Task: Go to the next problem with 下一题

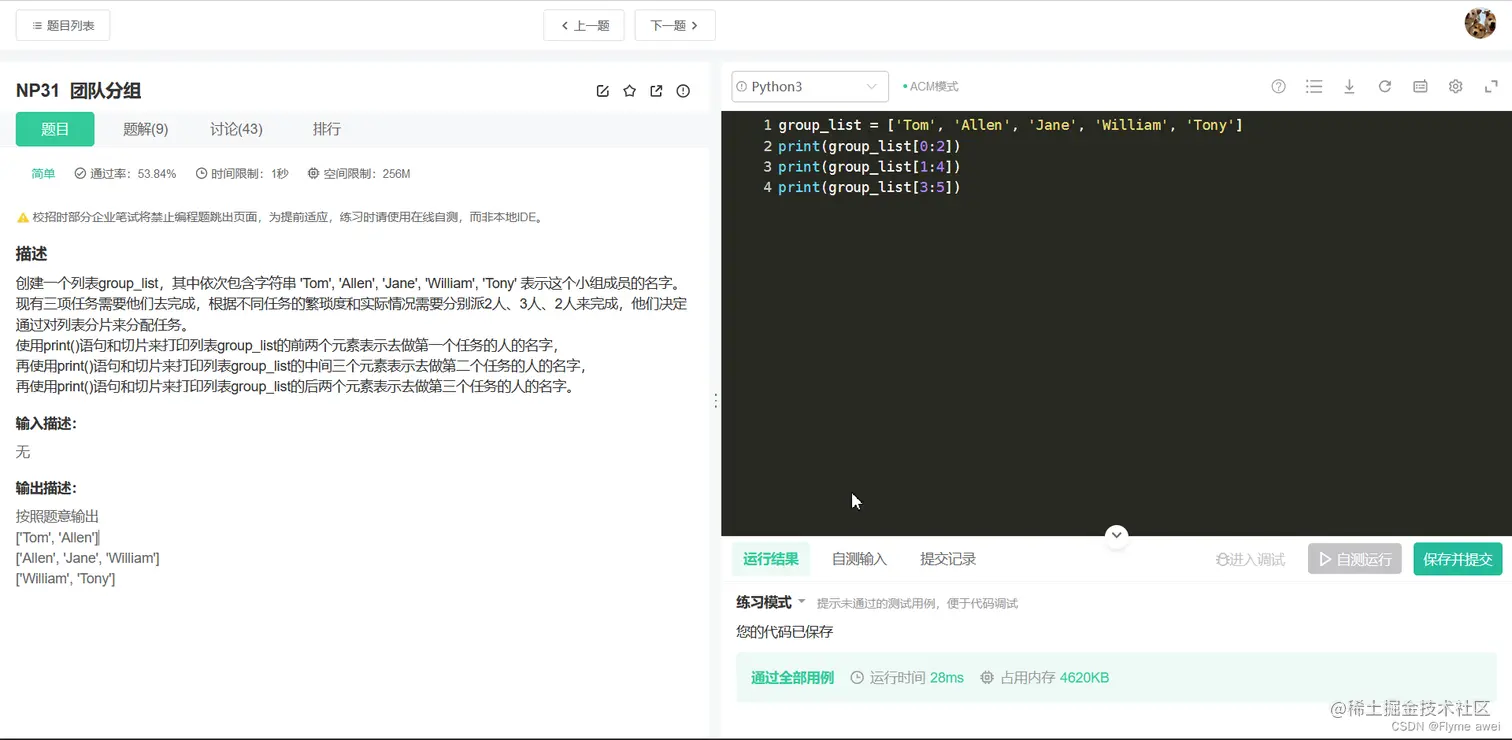Action: (x=674, y=25)
